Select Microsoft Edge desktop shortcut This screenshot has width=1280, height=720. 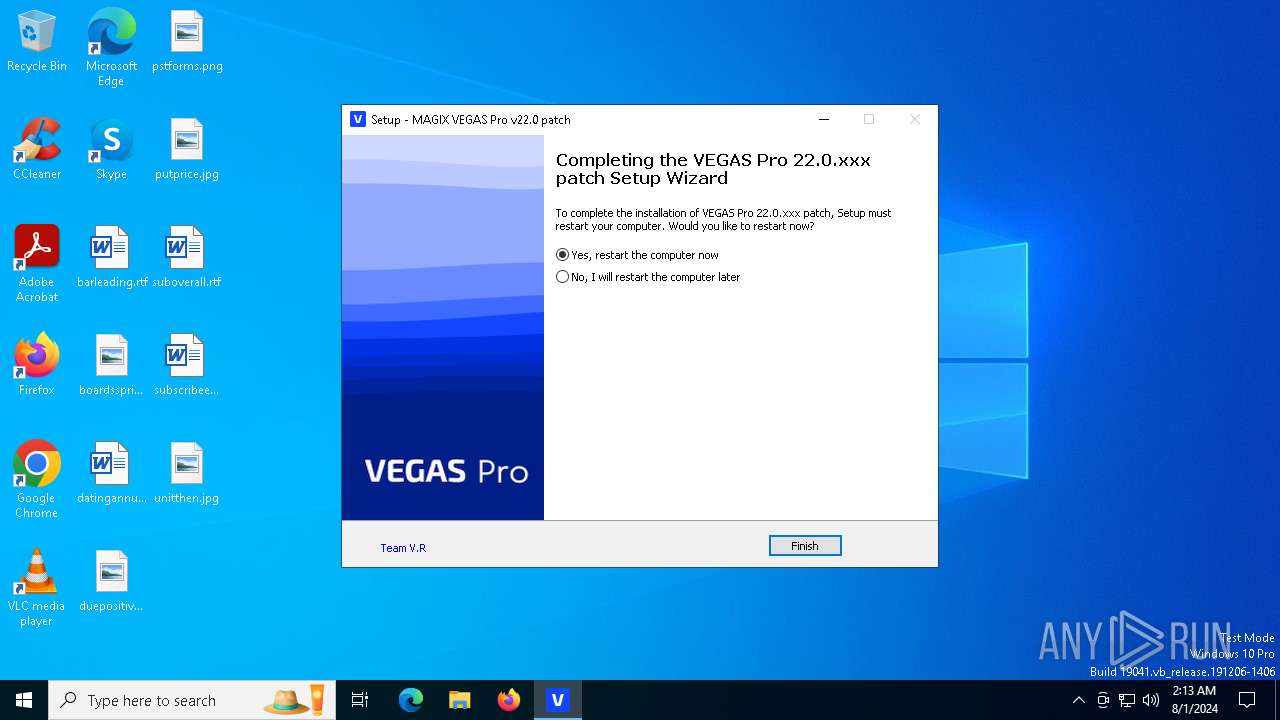tap(111, 47)
